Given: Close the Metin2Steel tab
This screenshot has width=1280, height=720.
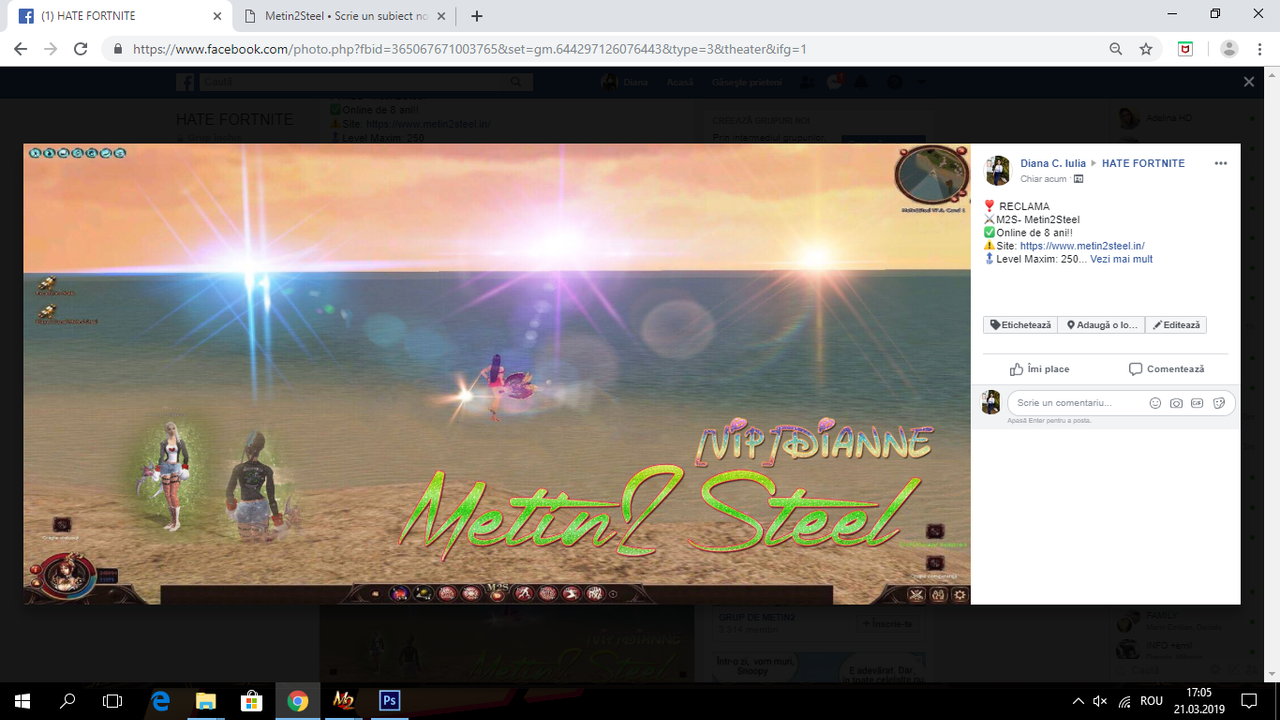Looking at the screenshot, I should coord(441,16).
